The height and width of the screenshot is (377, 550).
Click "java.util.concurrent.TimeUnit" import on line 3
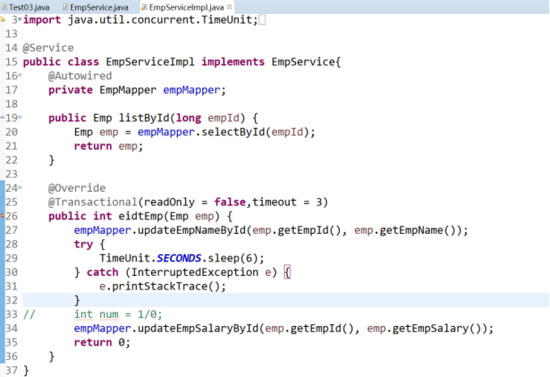[x=160, y=20]
